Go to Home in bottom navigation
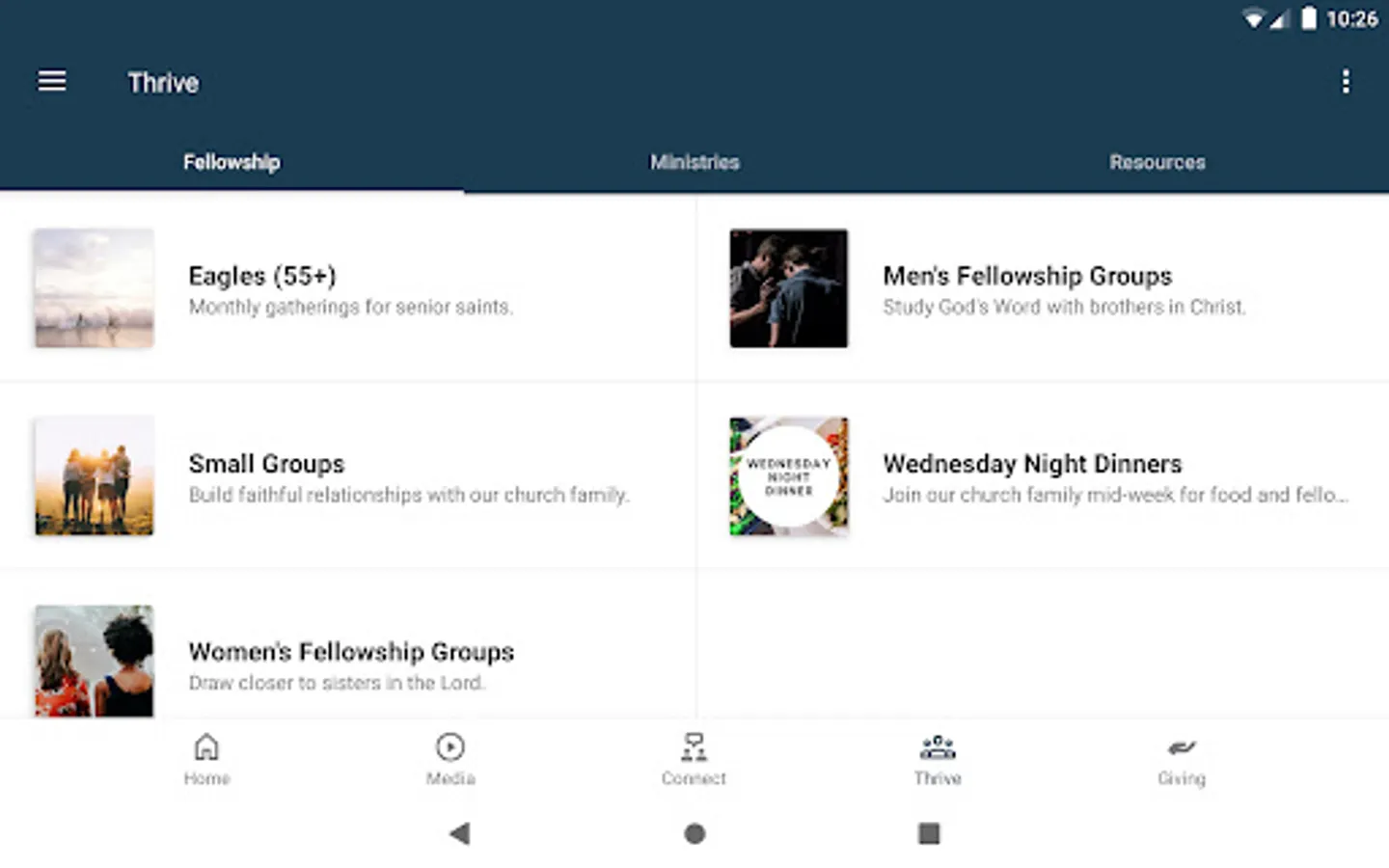 pos(206,759)
